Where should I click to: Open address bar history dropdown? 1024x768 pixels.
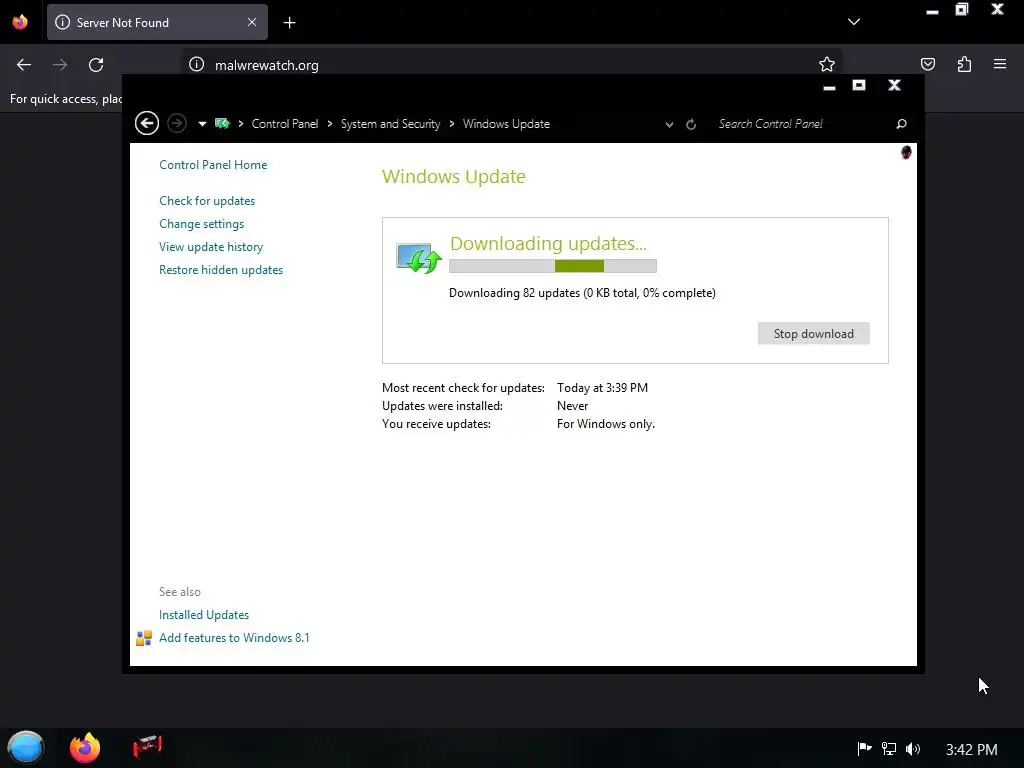tap(669, 124)
